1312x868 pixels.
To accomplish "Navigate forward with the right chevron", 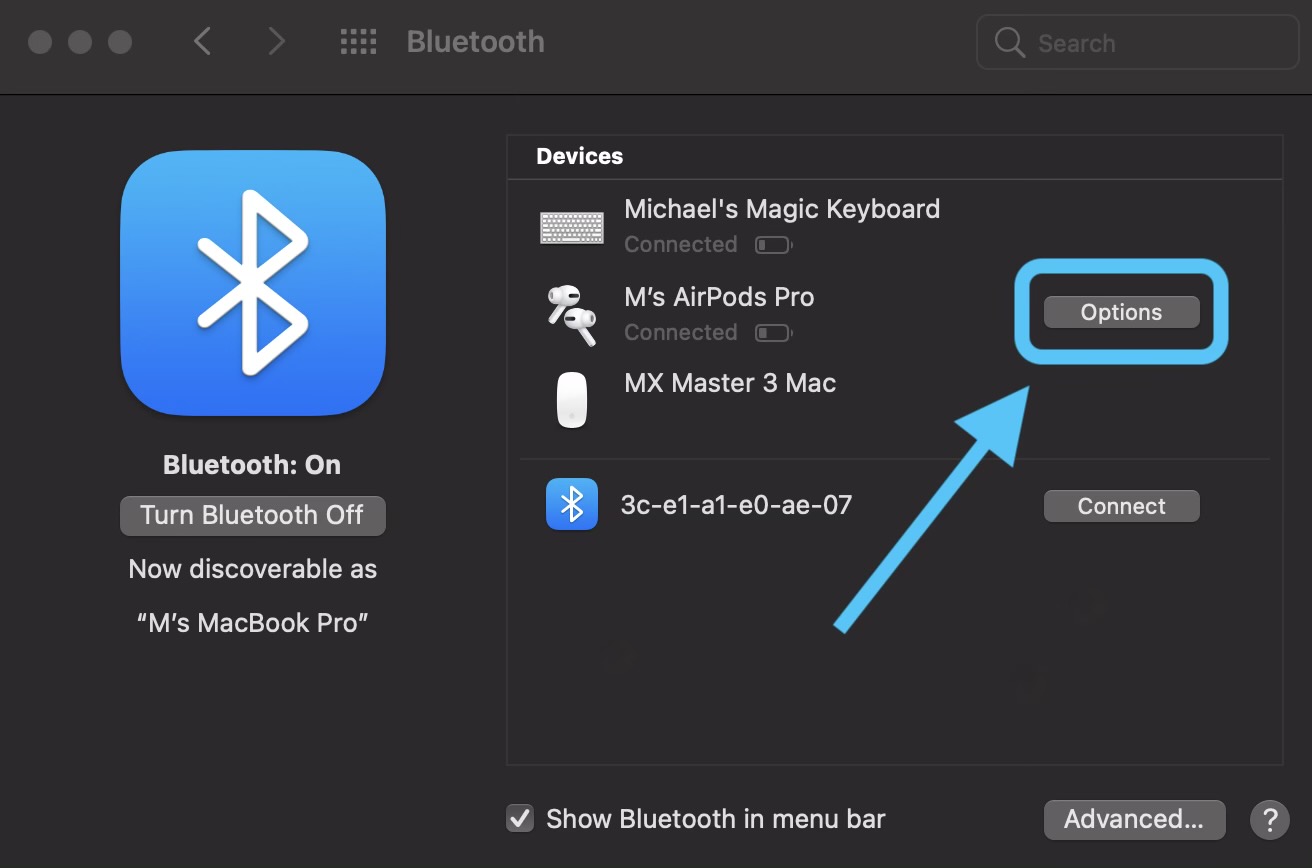I will coord(276,41).
